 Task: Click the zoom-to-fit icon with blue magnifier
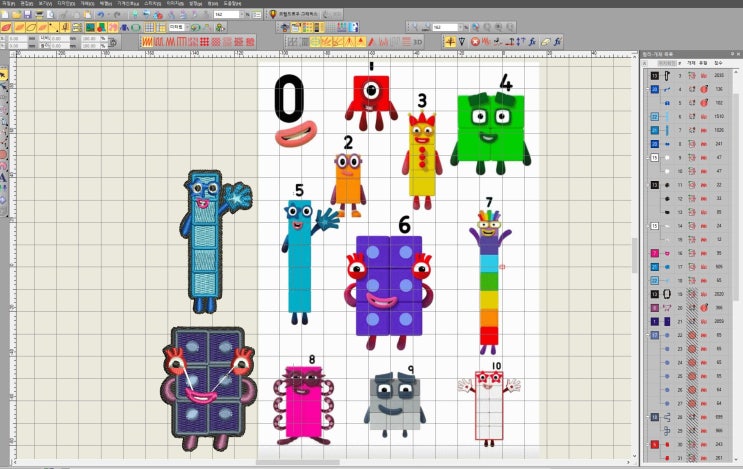475,27
